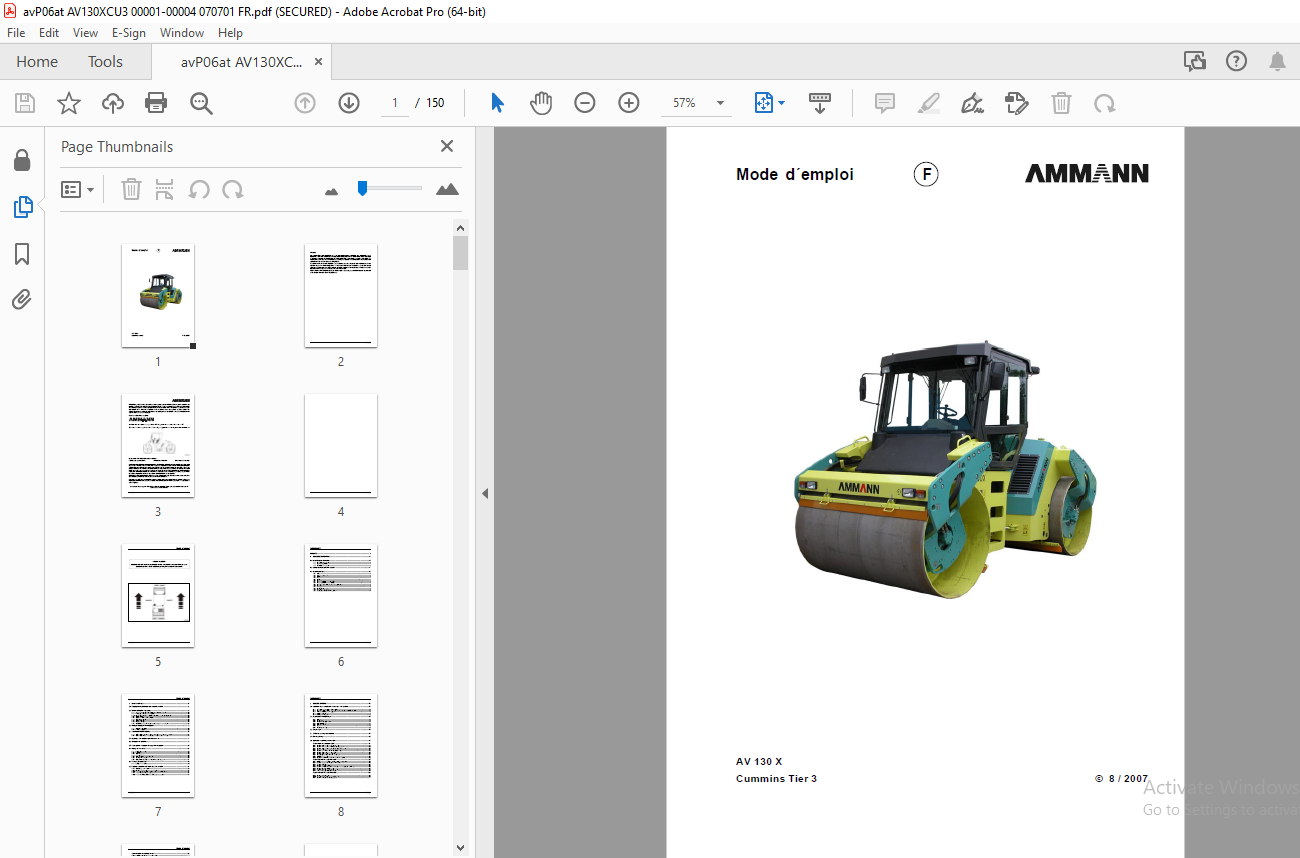This screenshot has width=1300, height=858.
Task: Open the E-Sign menu
Action: point(128,32)
